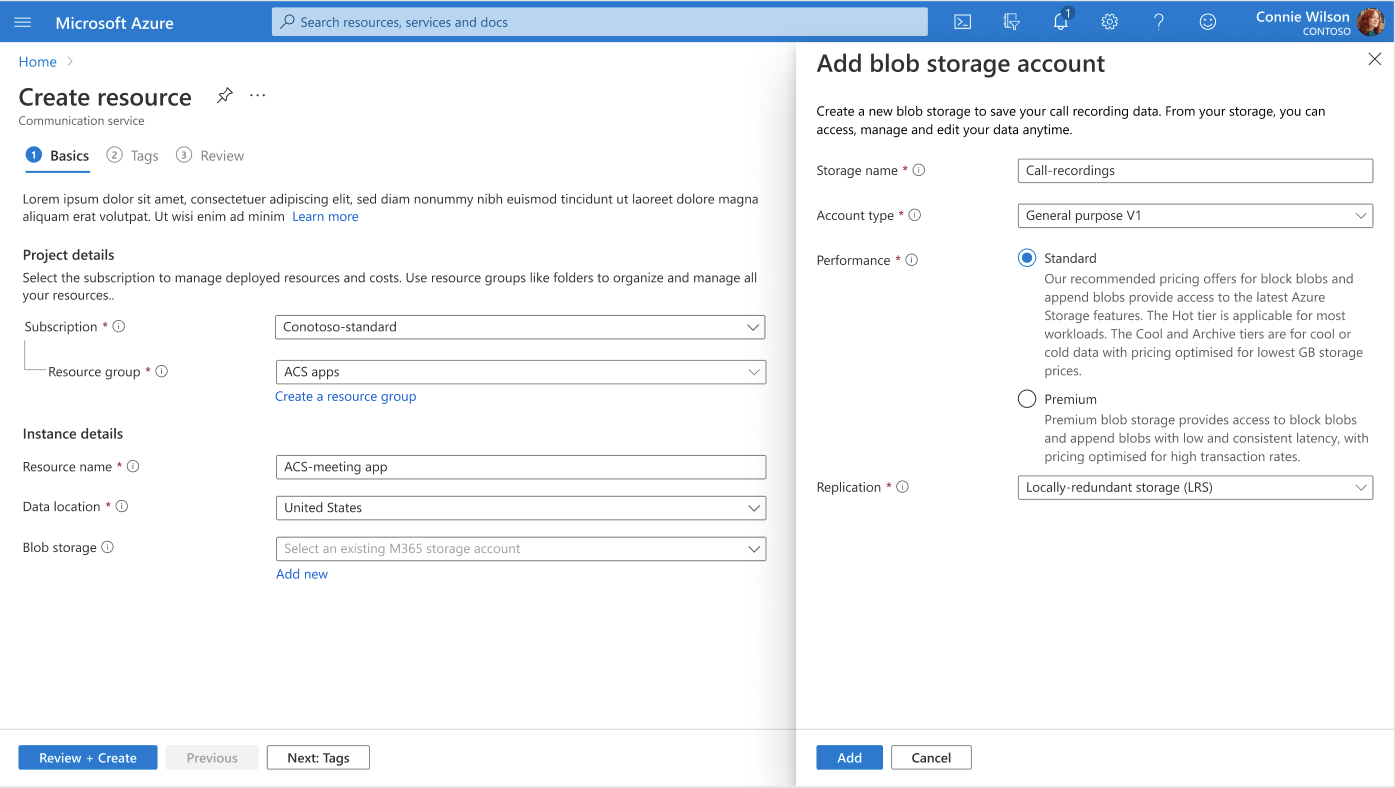
Task: Select the Standard performance option
Action: point(1027,258)
